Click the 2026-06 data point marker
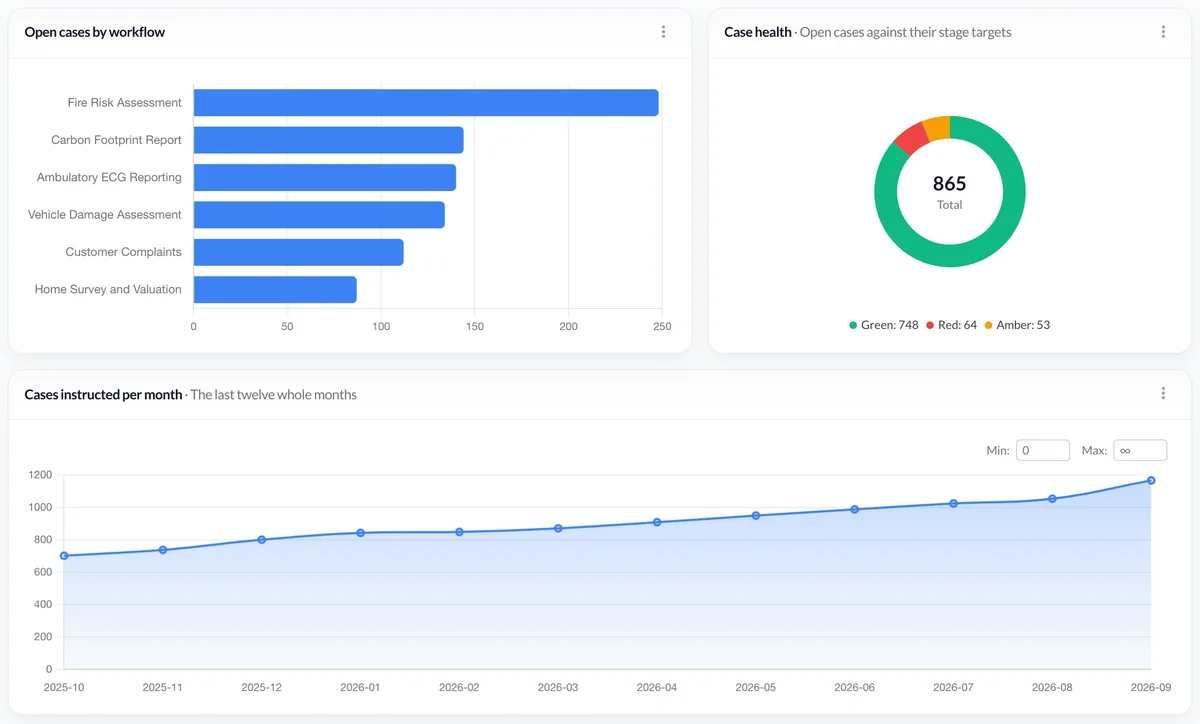 [x=855, y=509]
